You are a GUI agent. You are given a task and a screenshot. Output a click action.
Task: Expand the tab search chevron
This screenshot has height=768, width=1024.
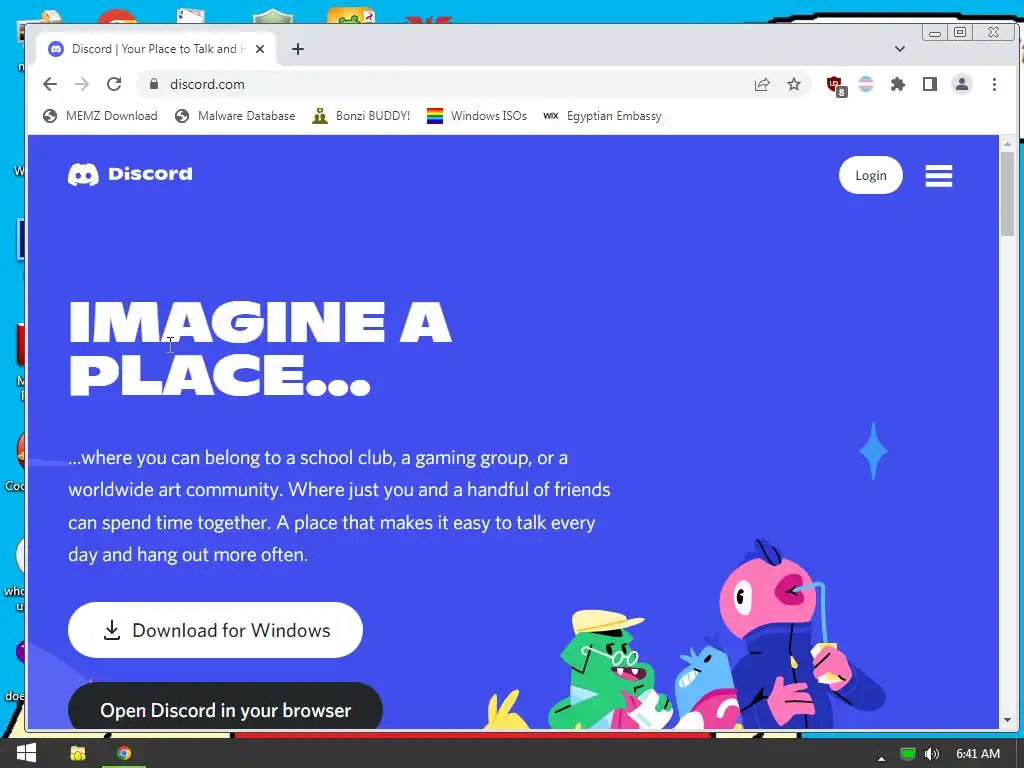click(x=899, y=49)
